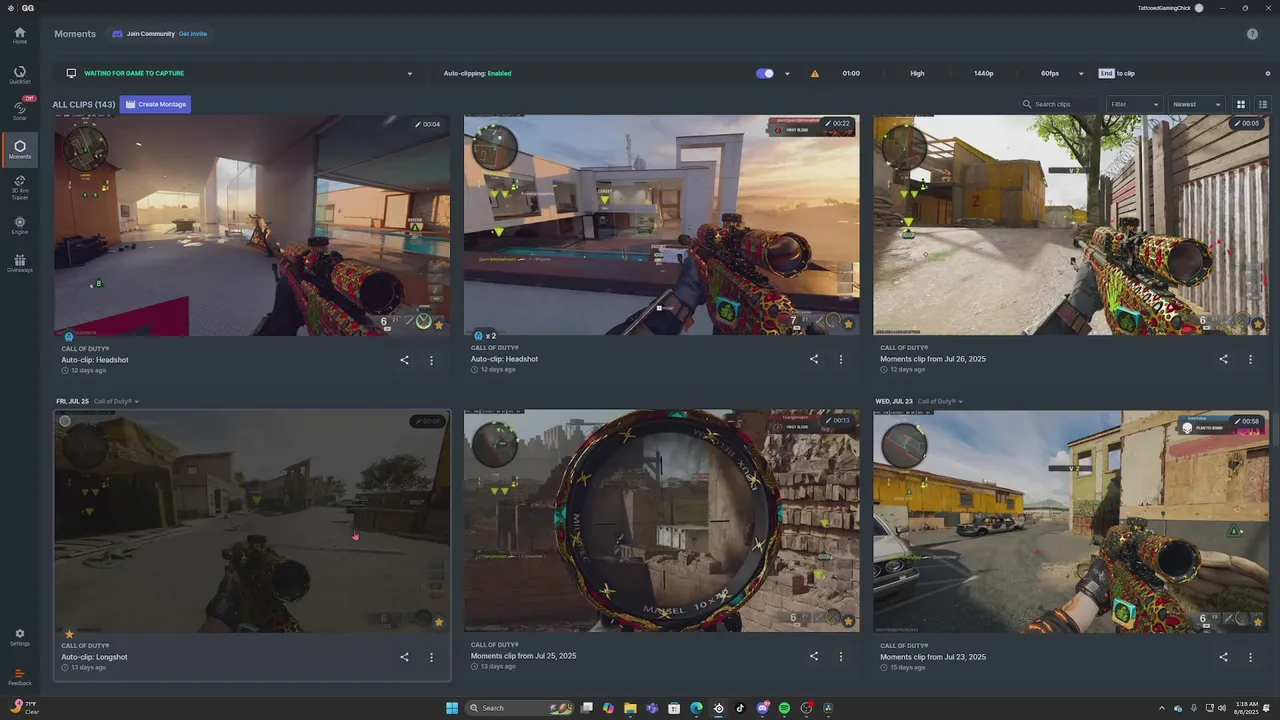Open Spotify from the taskbar

(x=784, y=708)
